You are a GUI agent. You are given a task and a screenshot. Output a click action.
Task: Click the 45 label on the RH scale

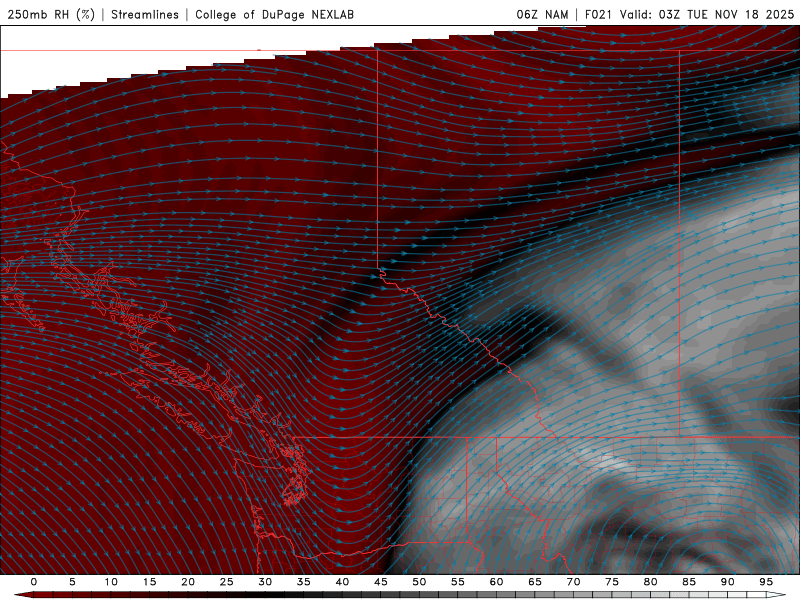coord(381,582)
